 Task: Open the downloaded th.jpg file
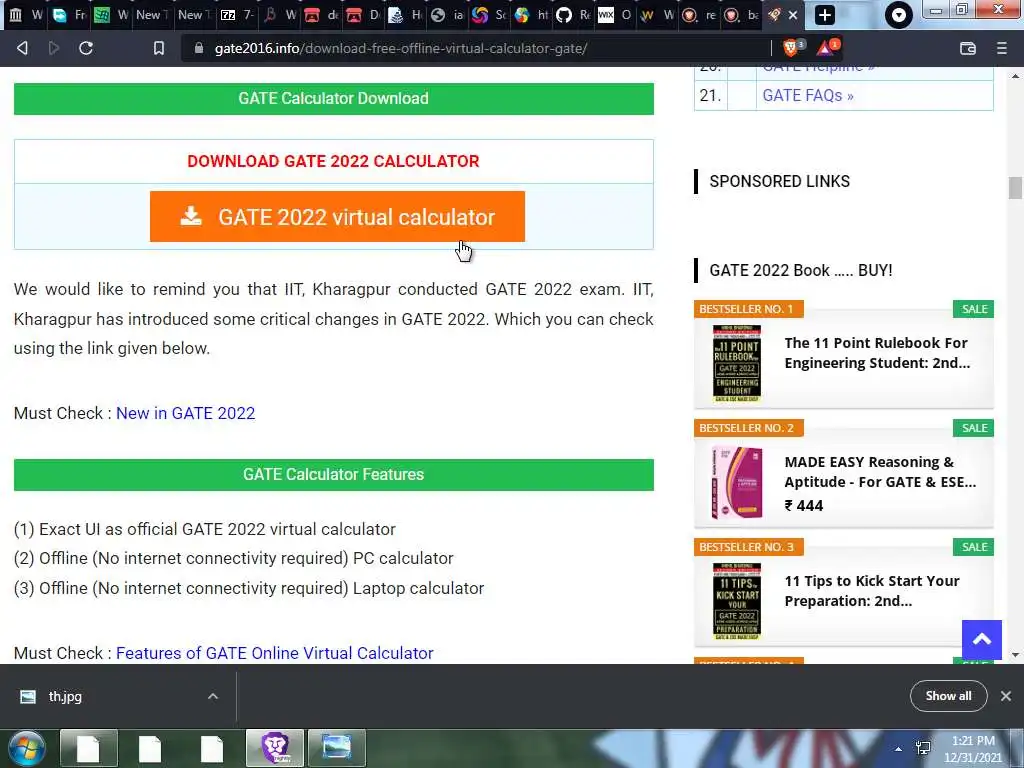[x=65, y=697]
